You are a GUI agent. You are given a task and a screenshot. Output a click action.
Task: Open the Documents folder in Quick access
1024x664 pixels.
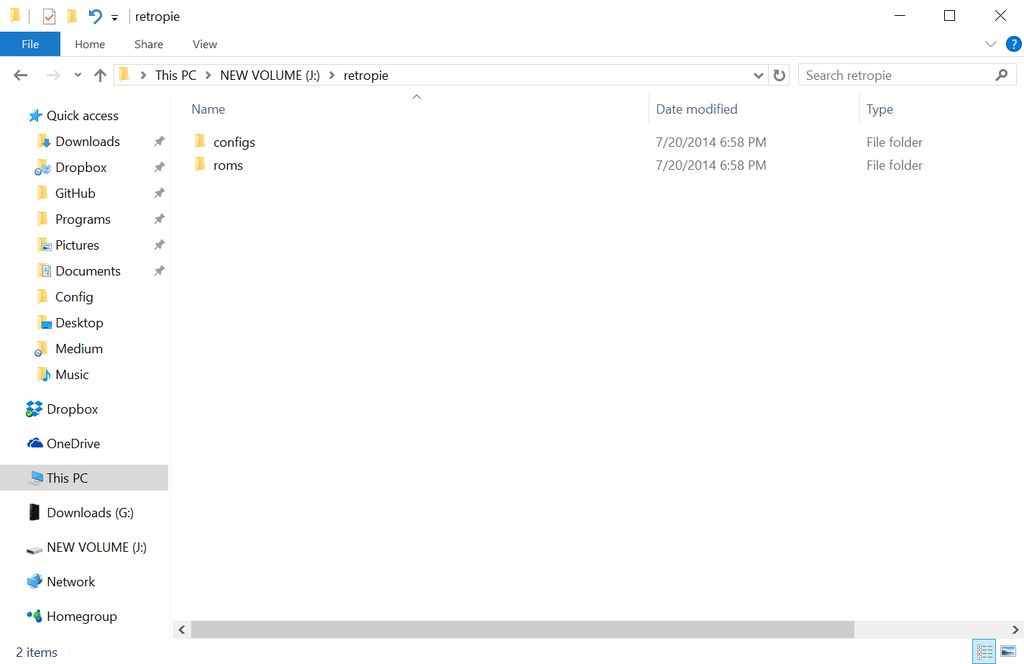tap(88, 271)
